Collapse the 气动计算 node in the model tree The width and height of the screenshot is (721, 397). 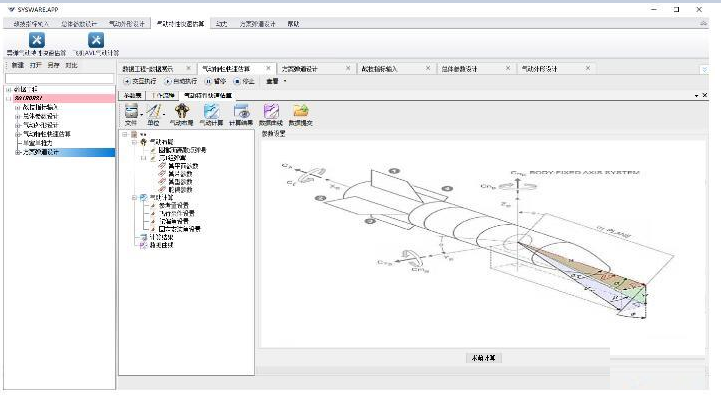(x=134, y=197)
